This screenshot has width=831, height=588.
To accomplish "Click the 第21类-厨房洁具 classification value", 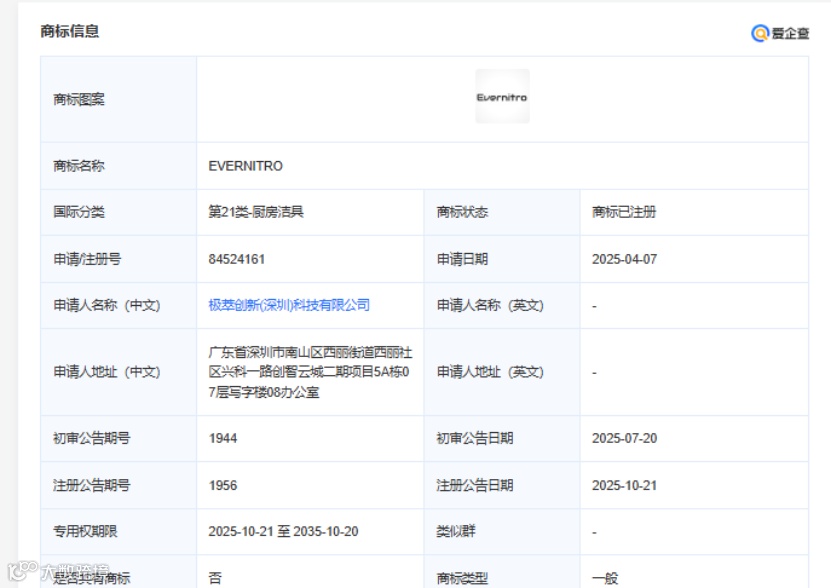I will point(255,212).
